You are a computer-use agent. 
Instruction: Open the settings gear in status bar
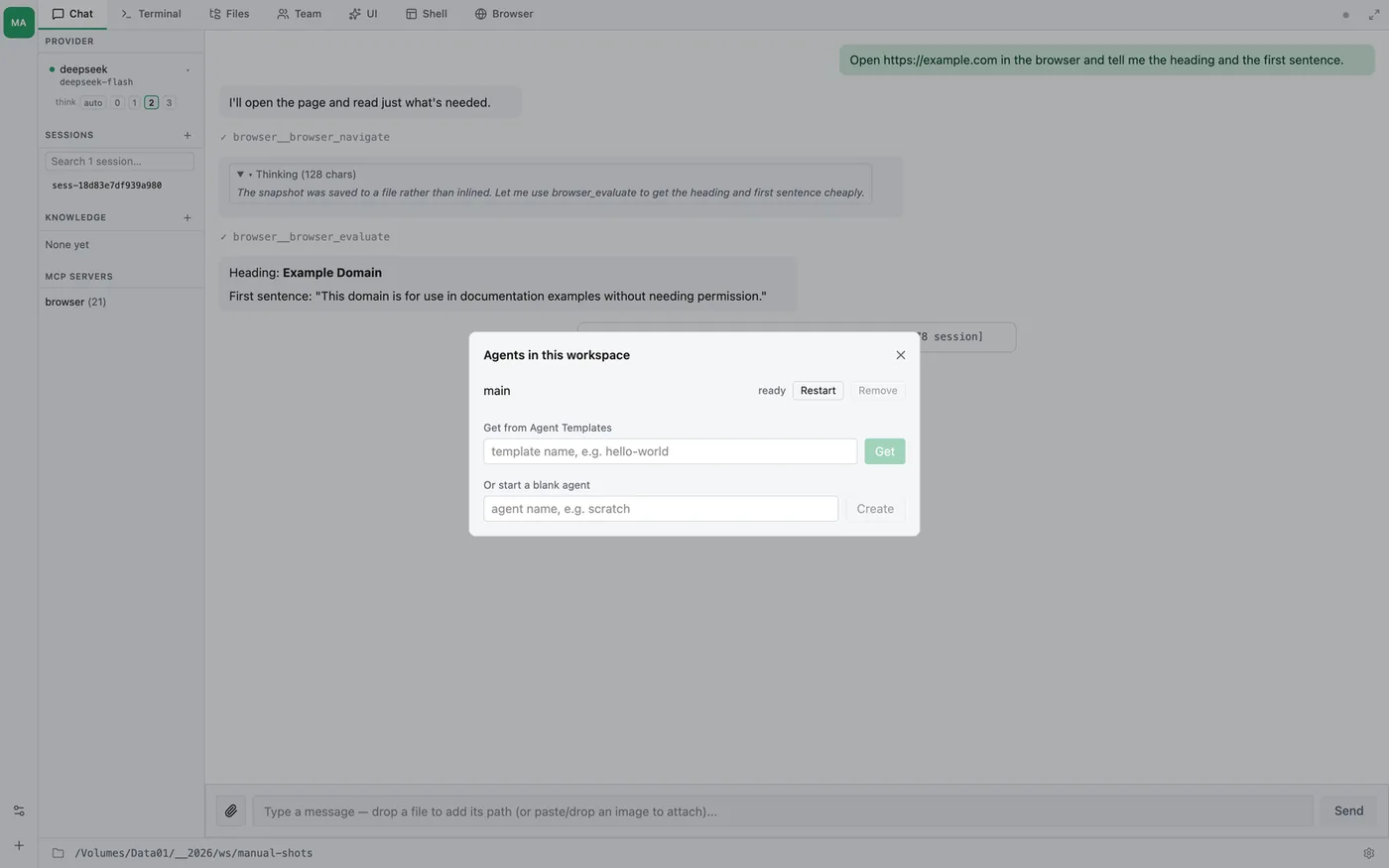point(1369,853)
